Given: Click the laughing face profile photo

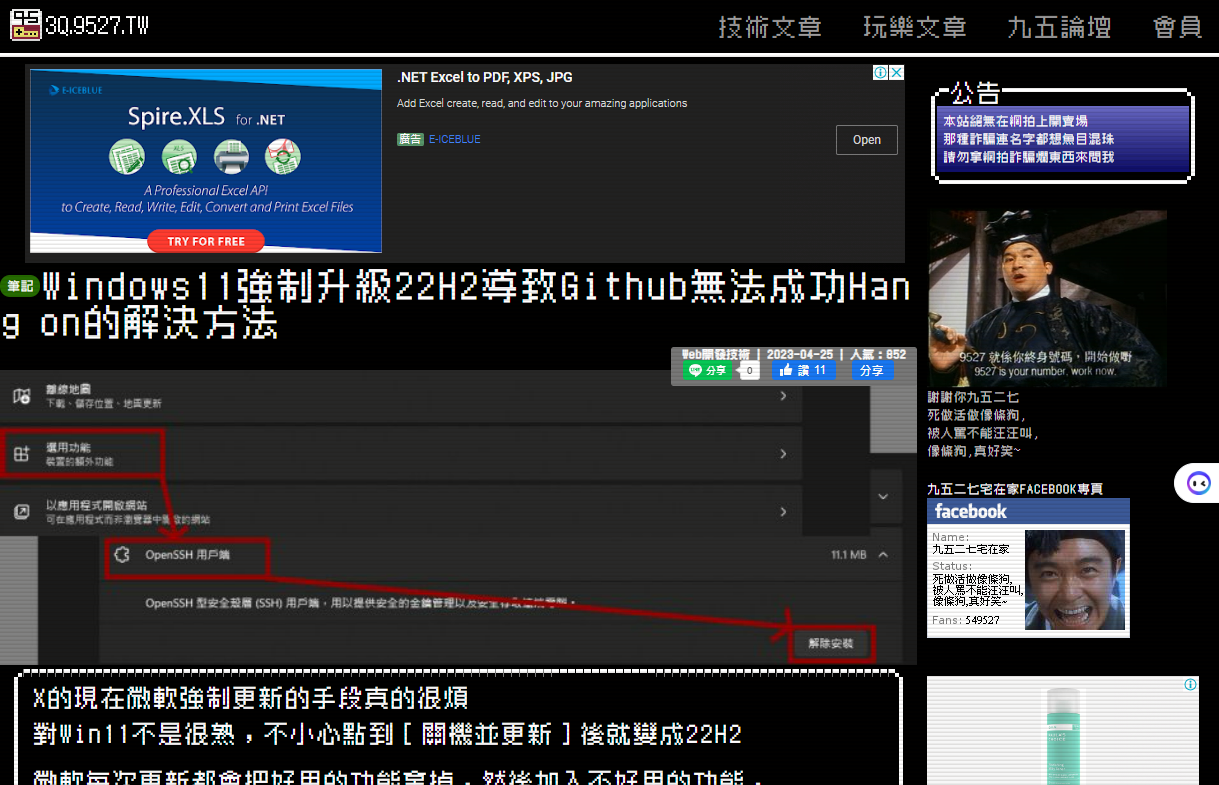Looking at the screenshot, I should (1075, 580).
